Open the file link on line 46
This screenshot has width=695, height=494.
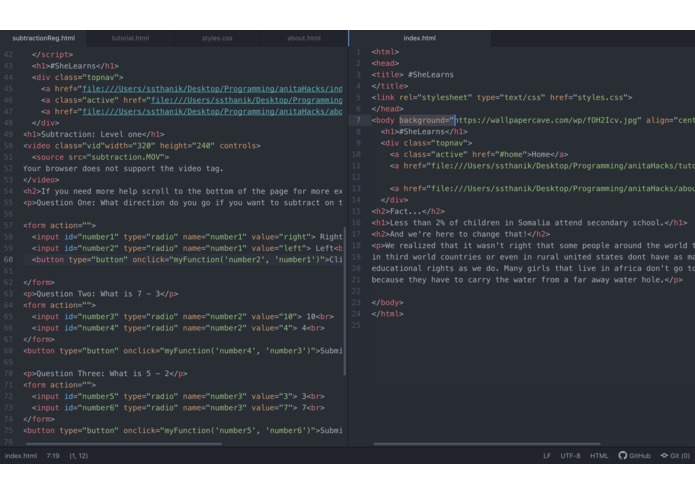[x=246, y=100]
